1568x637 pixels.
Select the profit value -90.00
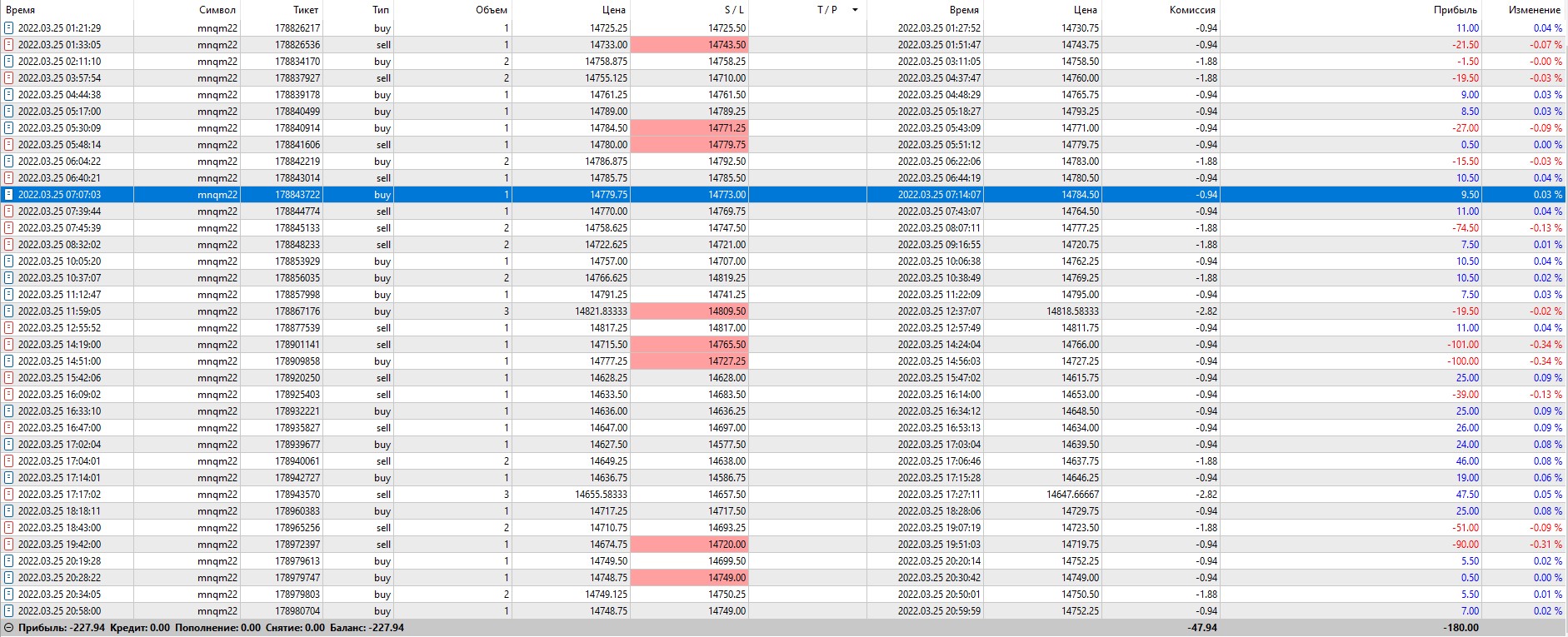1465,545
